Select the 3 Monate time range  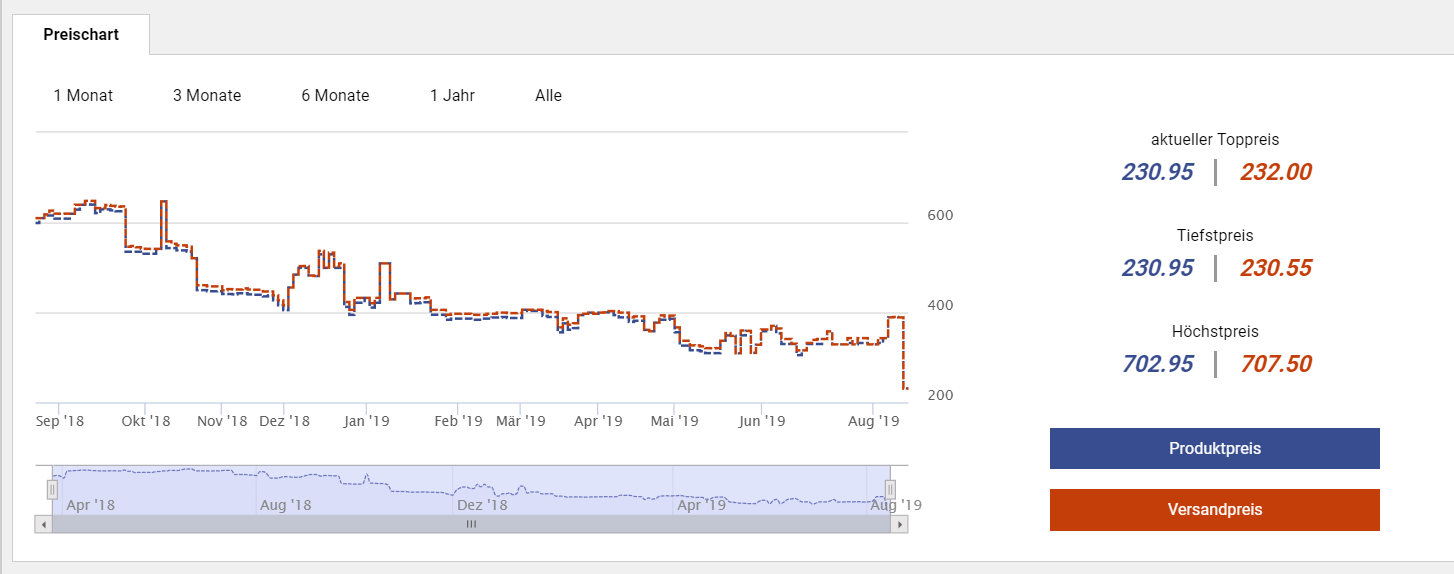click(x=207, y=96)
